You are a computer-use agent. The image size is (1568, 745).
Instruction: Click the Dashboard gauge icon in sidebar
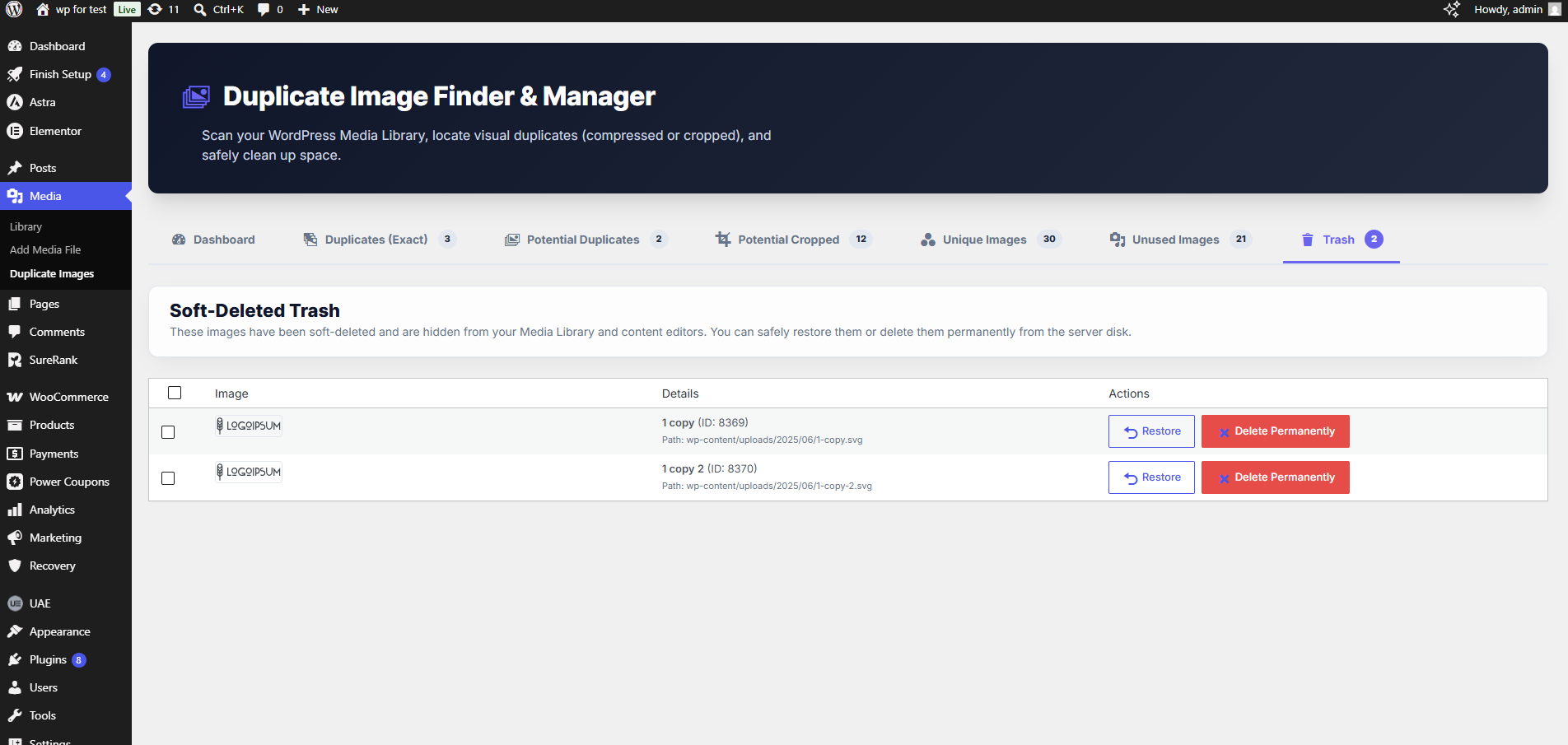click(x=15, y=46)
